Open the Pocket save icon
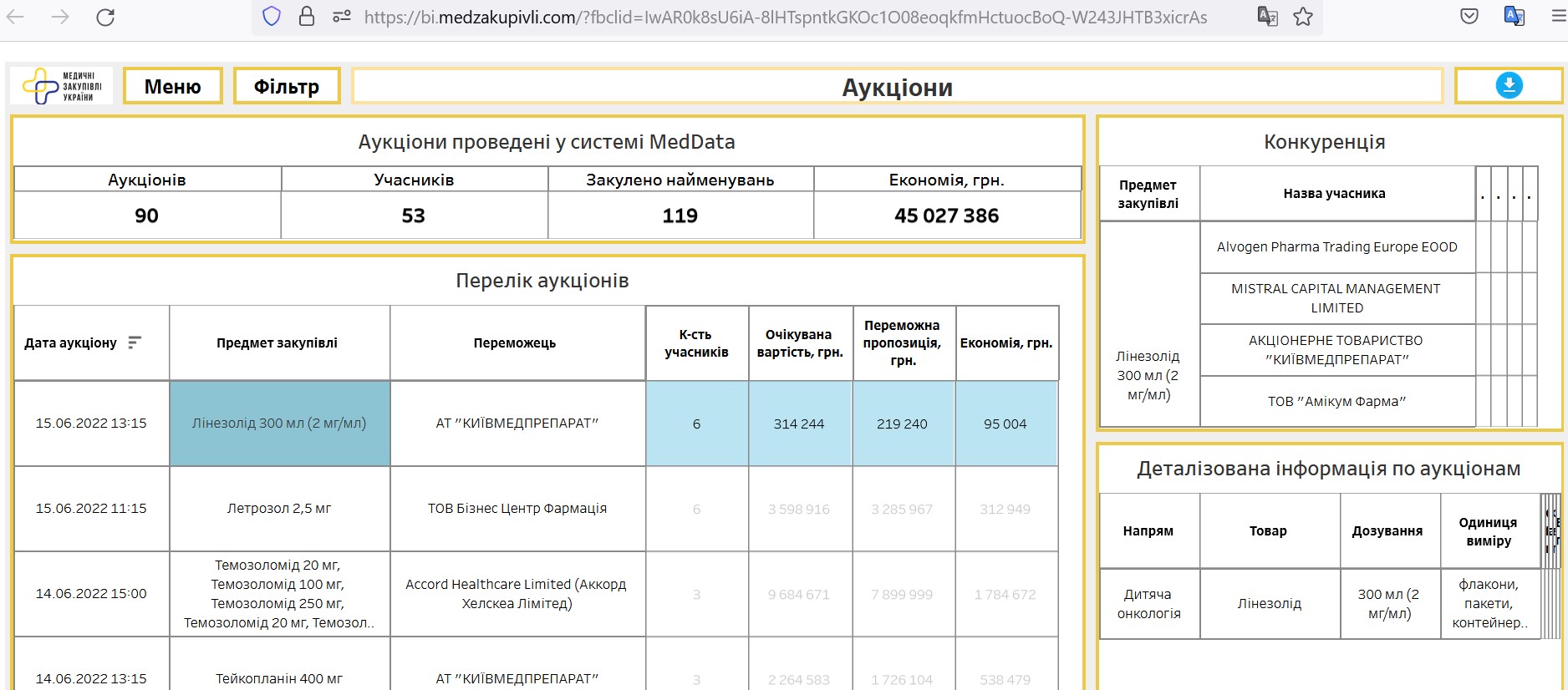 (x=1469, y=17)
